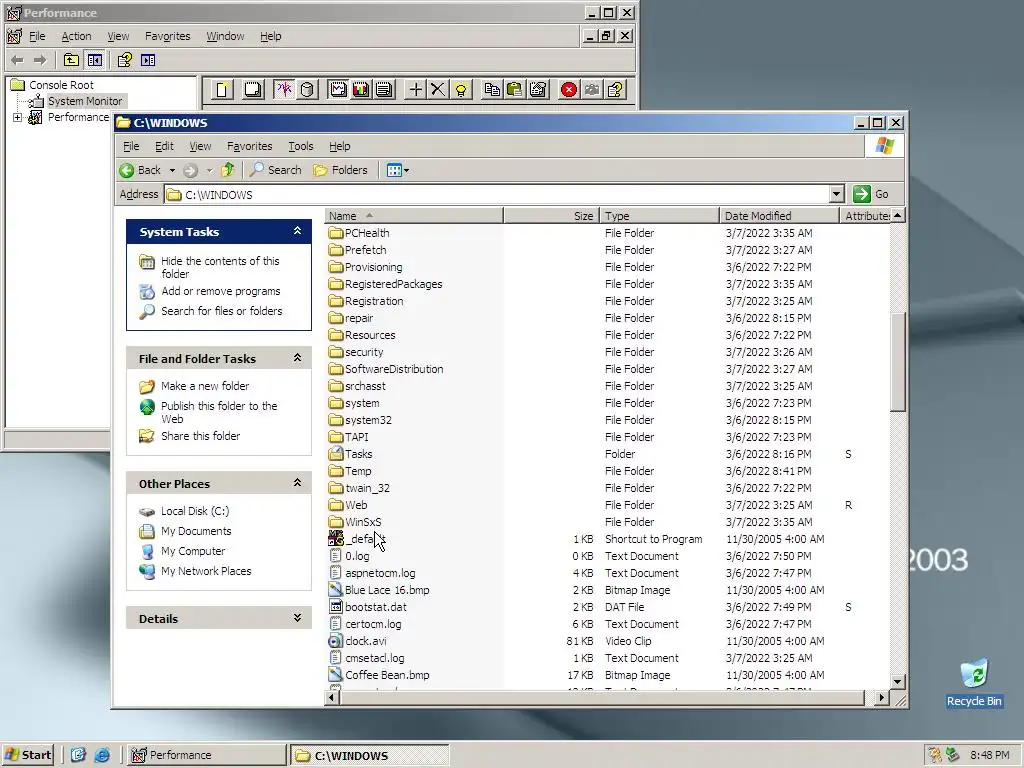The height and width of the screenshot is (768, 1024).
Task: Click Back arrow in Performance console toolbar
Action: pyautogui.click(x=18, y=60)
